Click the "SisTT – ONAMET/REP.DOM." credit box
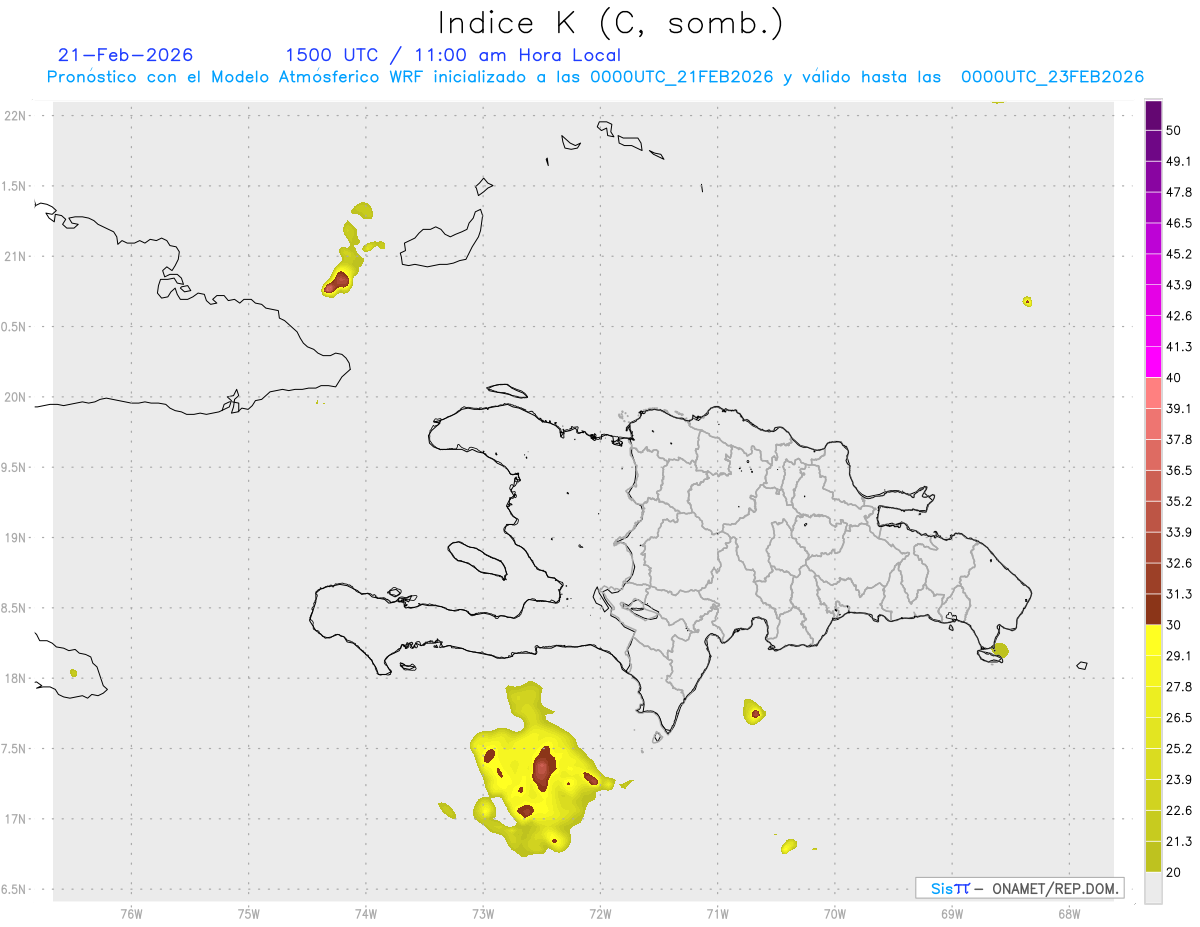1200x927 pixels. pyautogui.click(x=1019, y=888)
